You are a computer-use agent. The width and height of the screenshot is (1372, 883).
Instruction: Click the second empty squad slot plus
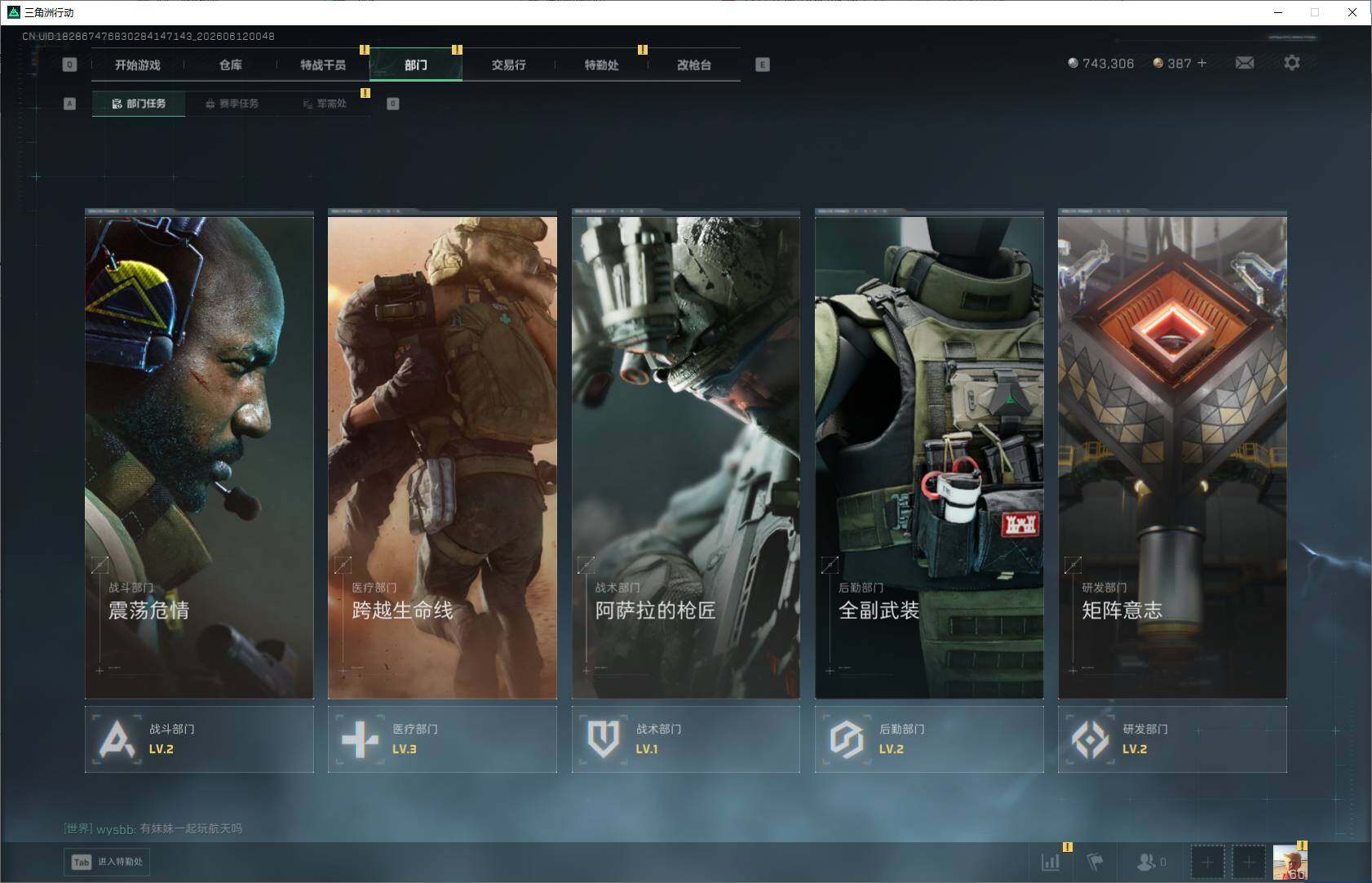[x=1248, y=862]
